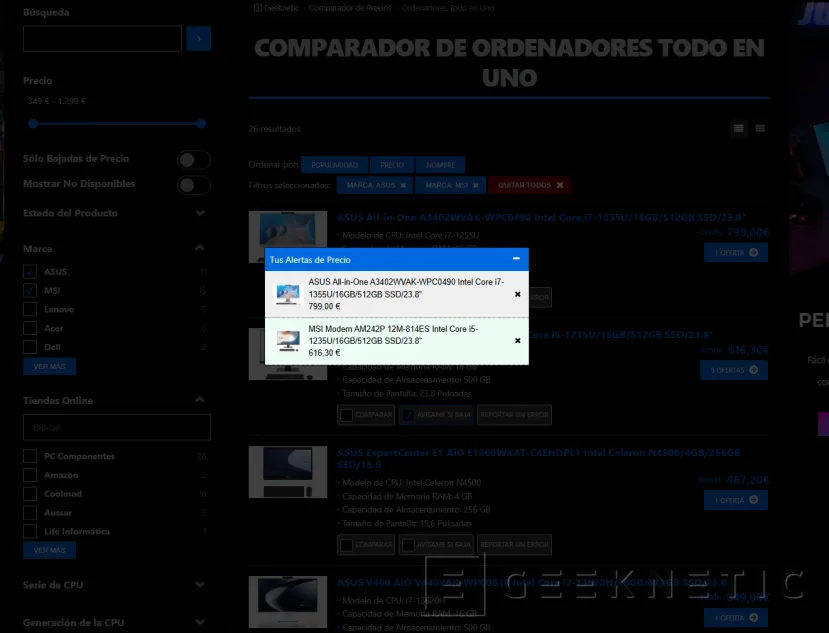This screenshot has height=633, width=829.
Task: Remove the ASUS All-in-One A3402WVAK price alert
Action: [x=518, y=294]
